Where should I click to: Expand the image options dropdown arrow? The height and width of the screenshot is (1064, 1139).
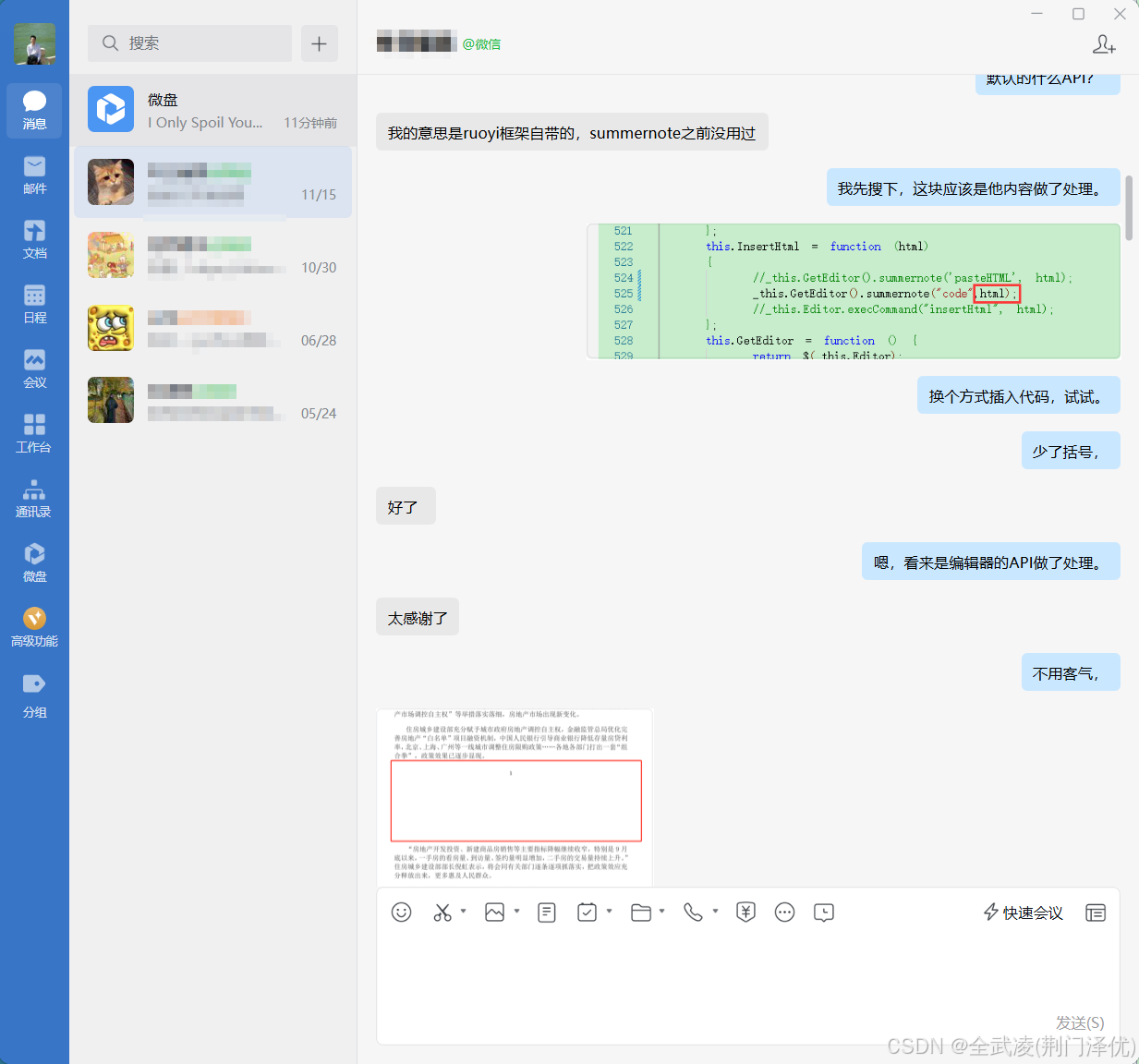click(x=517, y=912)
